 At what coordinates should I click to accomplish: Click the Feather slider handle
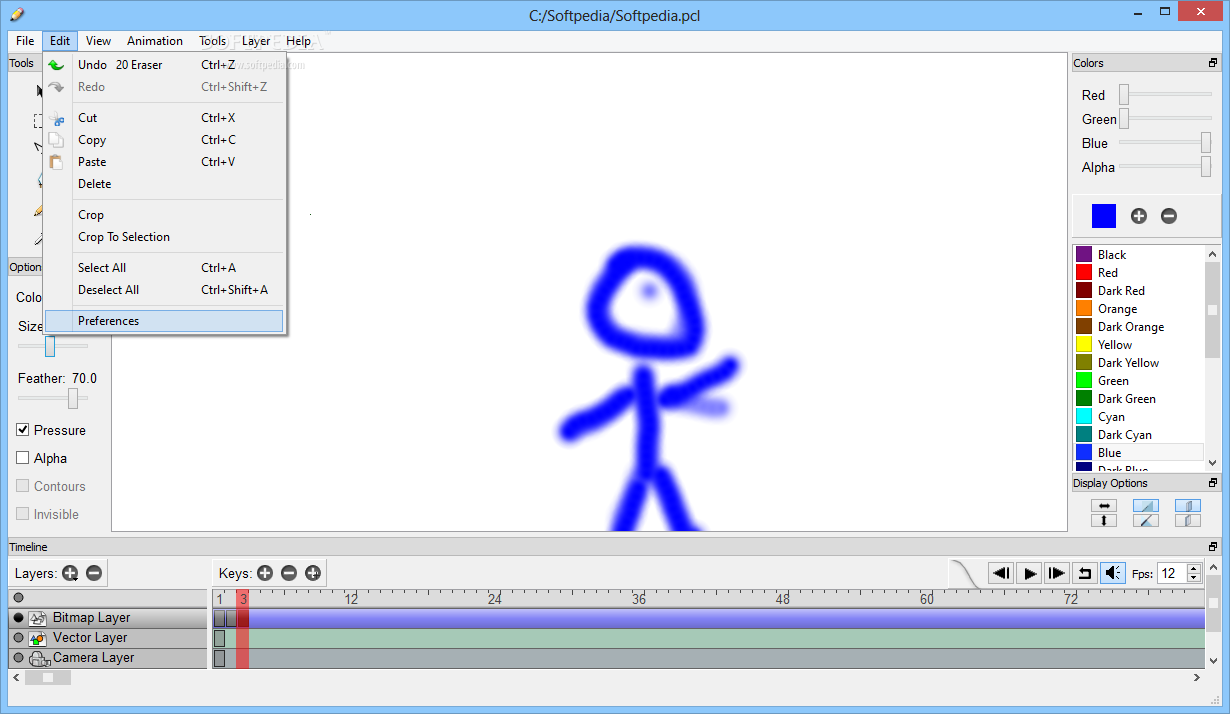[73, 398]
